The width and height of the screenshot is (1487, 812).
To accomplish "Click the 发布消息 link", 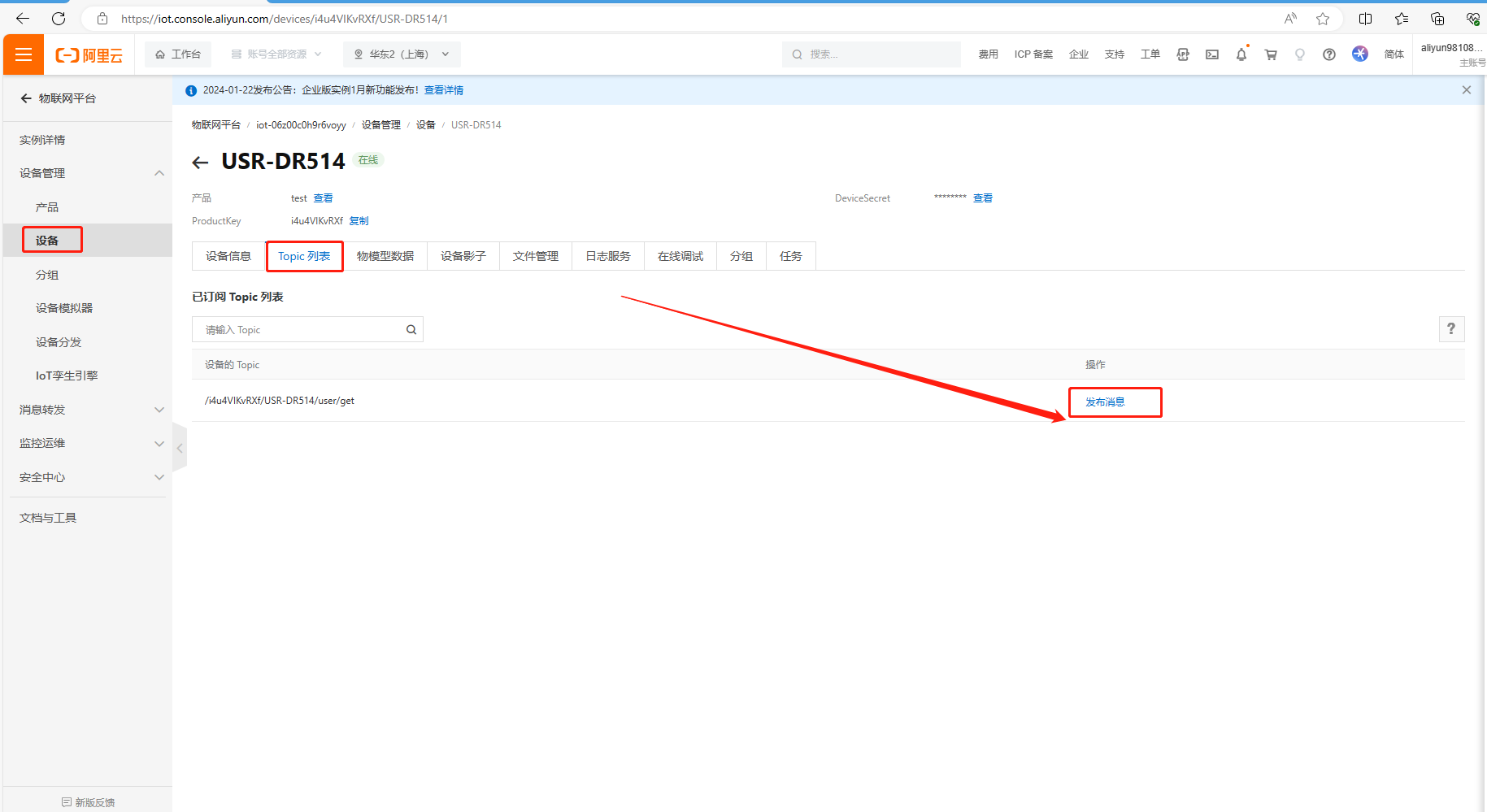I will pos(1105,402).
